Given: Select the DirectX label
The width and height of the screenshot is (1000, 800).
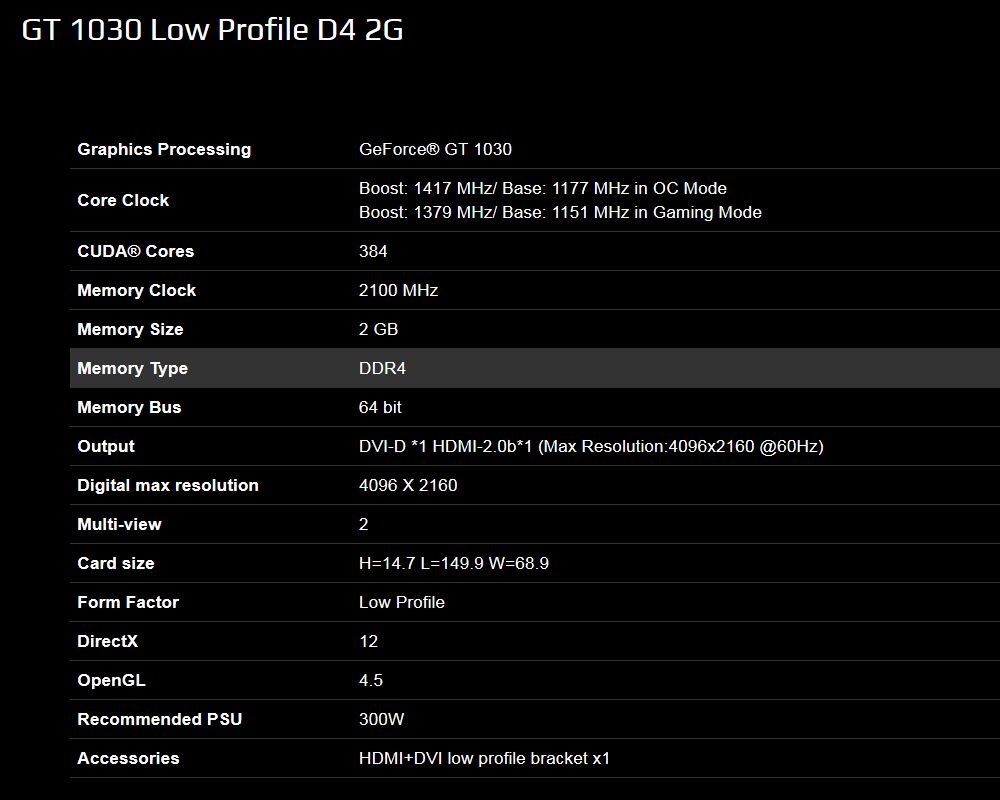Looking at the screenshot, I should click(x=107, y=641).
